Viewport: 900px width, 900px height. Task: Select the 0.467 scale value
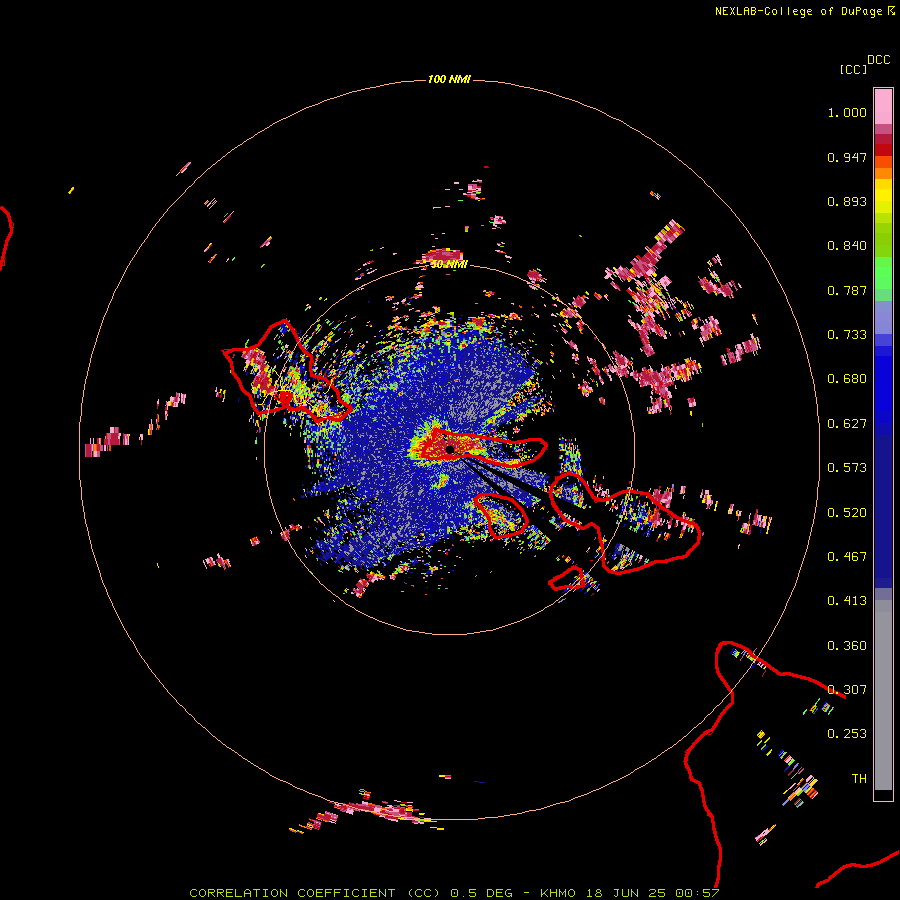click(x=847, y=557)
